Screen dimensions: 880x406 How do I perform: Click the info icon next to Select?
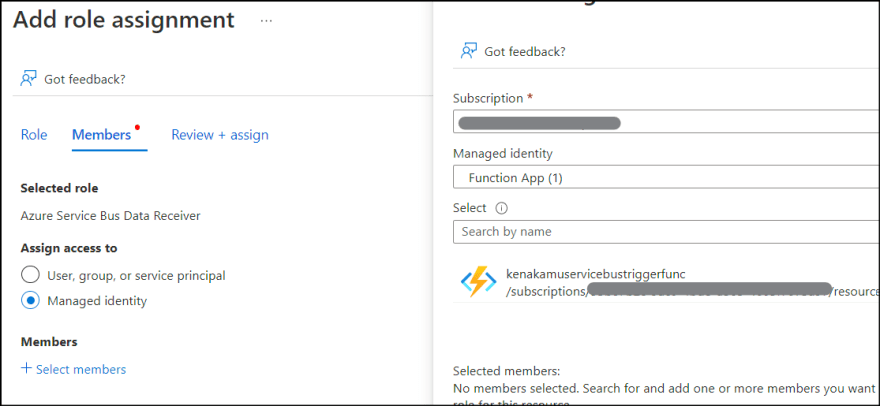point(501,208)
